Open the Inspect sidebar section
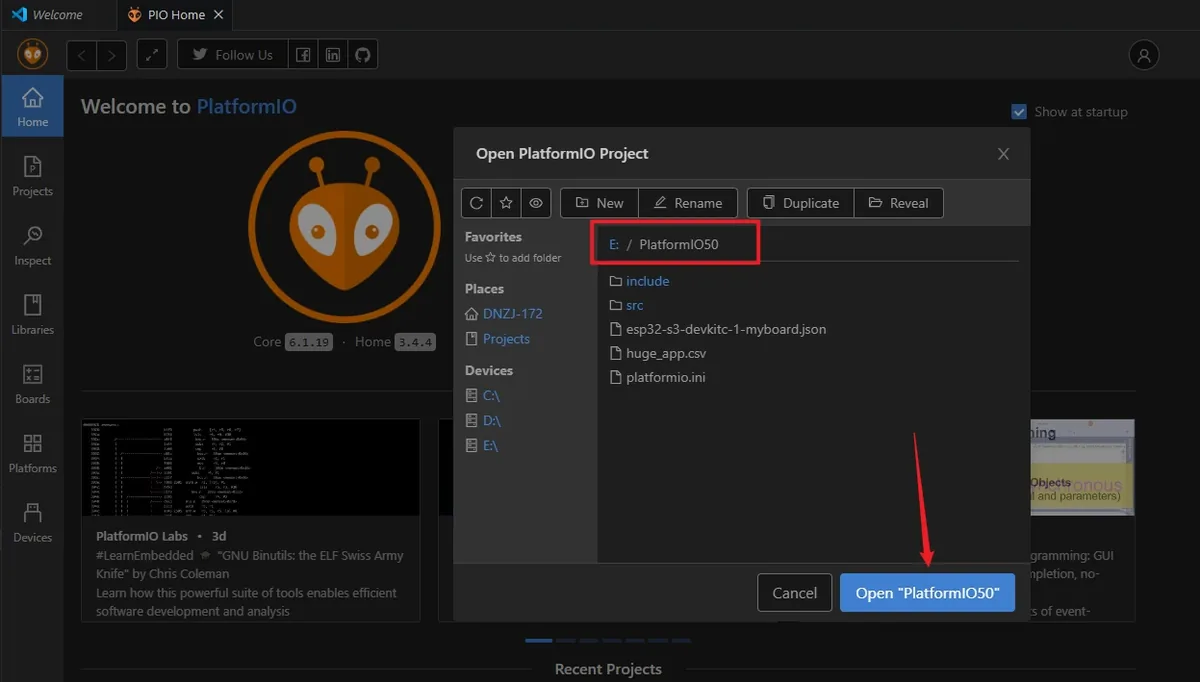This screenshot has width=1200, height=682. (32, 245)
